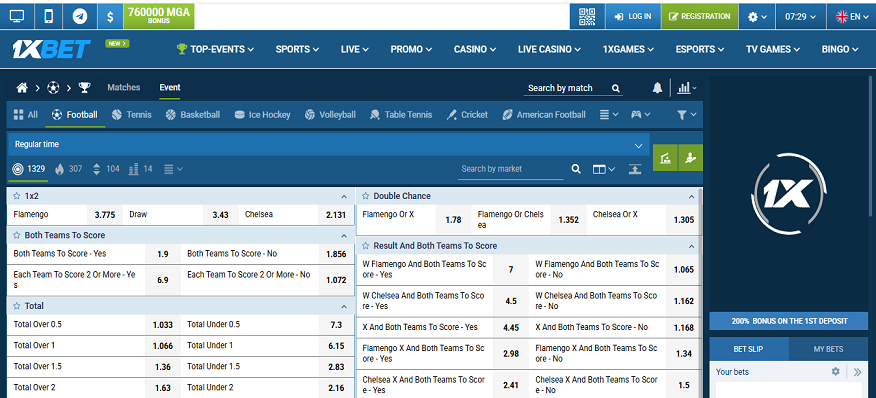Click the notification bell icon

click(x=658, y=88)
